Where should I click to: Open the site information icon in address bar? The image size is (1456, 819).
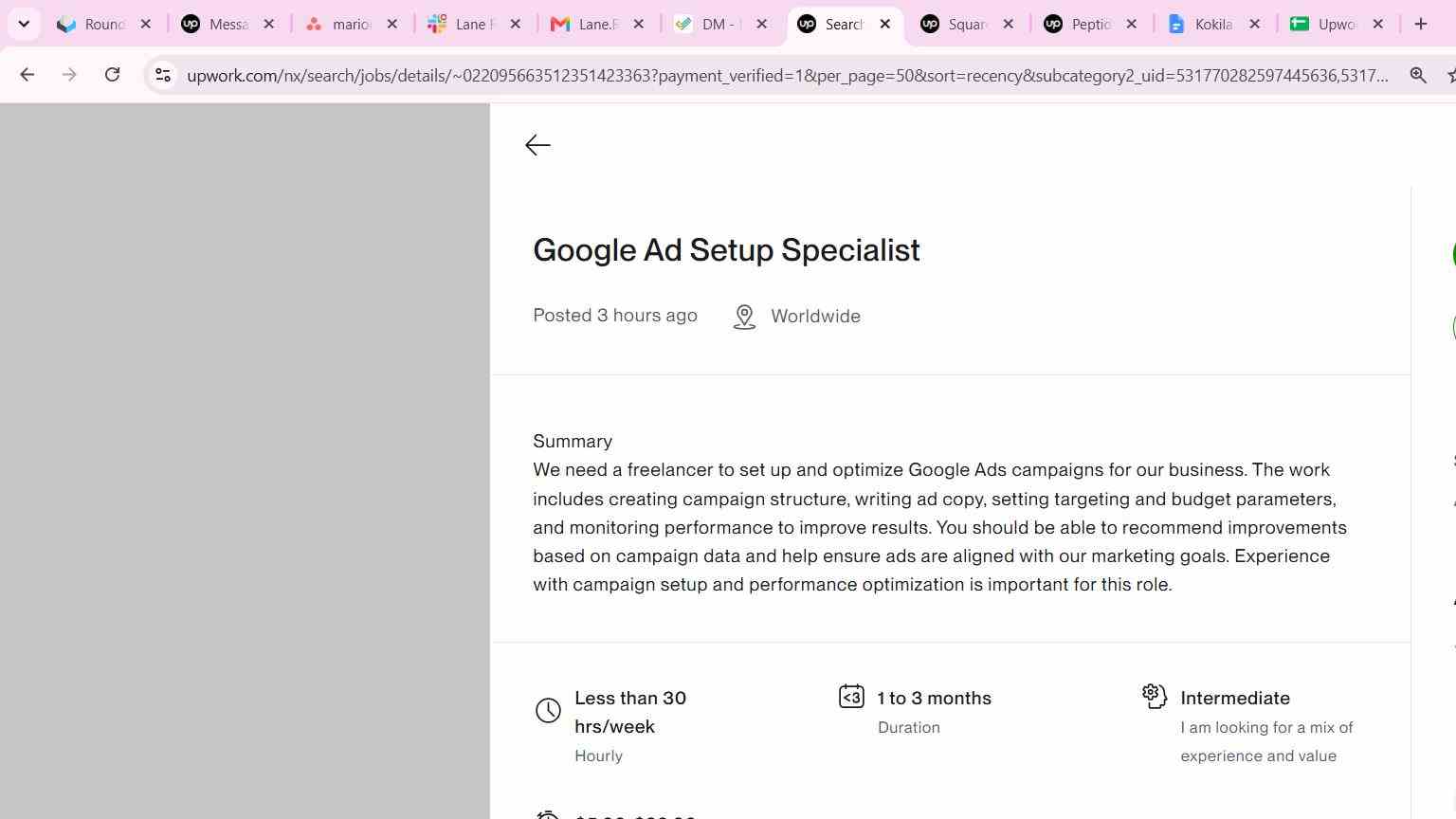point(162,75)
